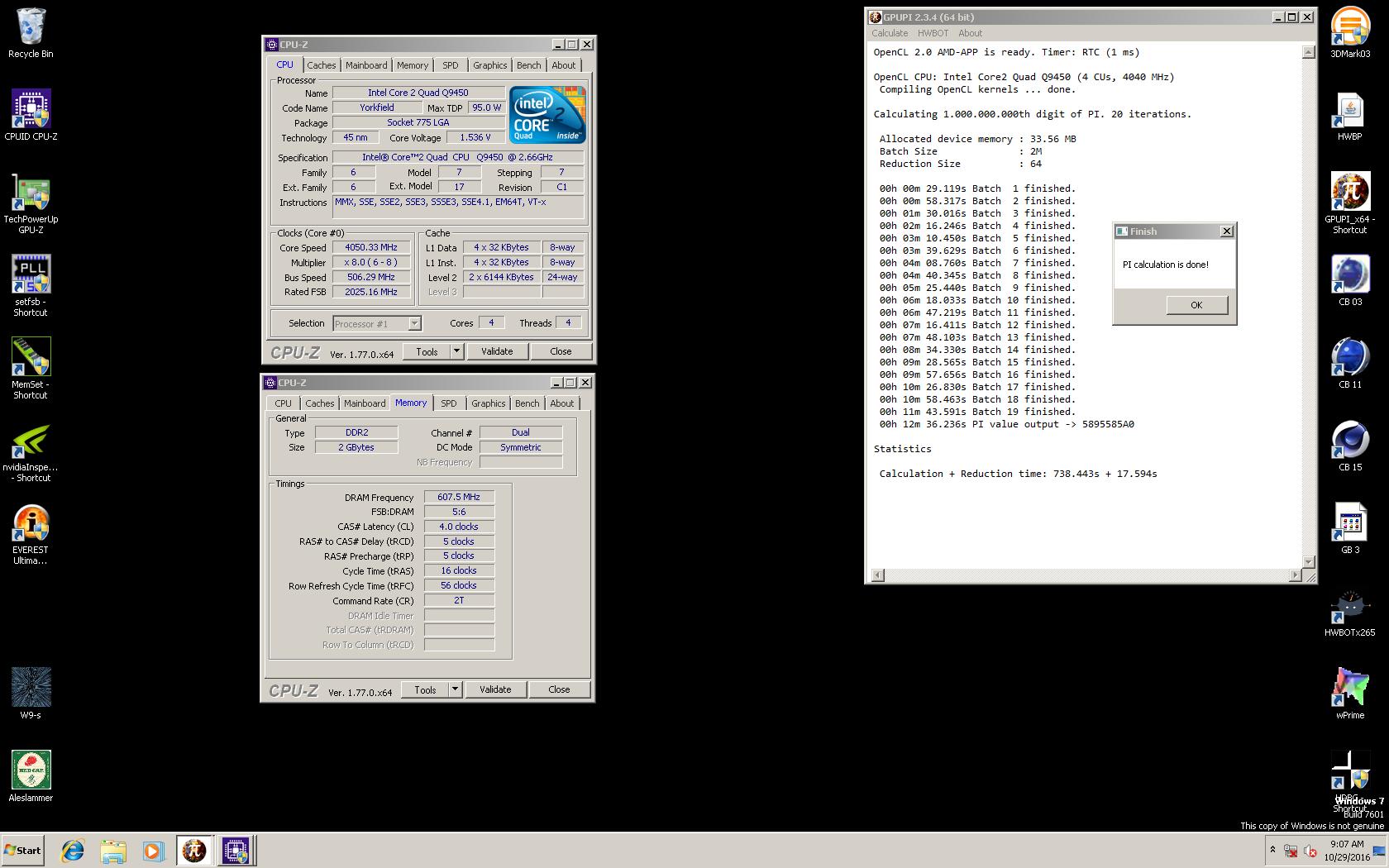Launch the CB 15 Cinebench icon

point(1350,446)
